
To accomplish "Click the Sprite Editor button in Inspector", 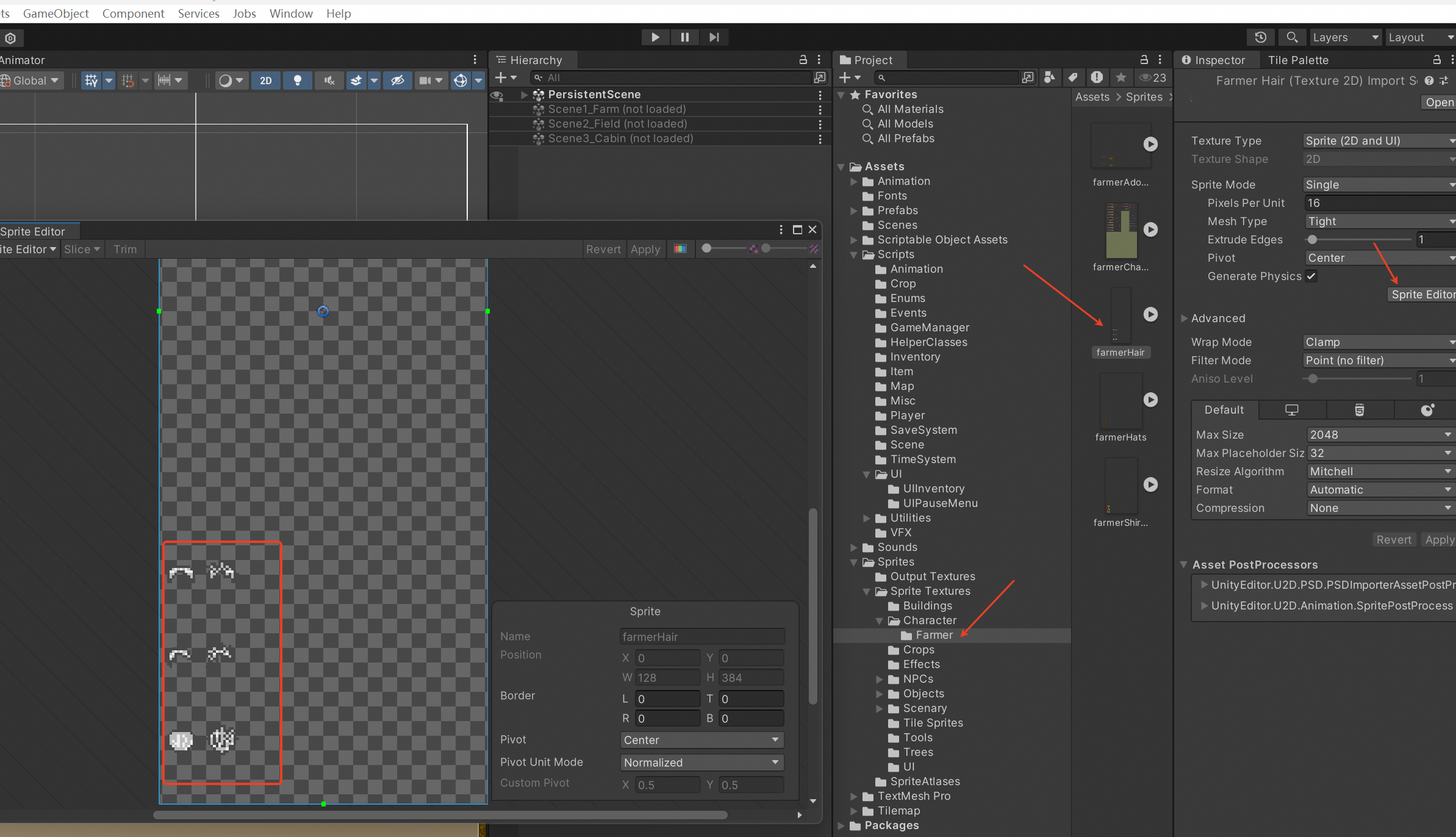I will pos(1422,295).
